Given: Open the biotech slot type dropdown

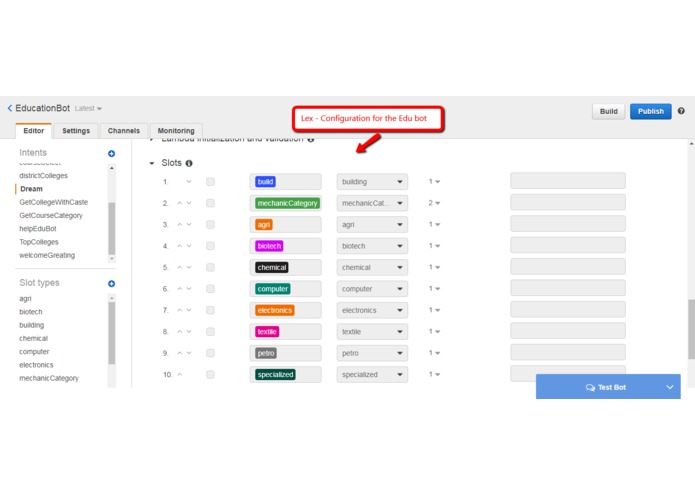Looking at the screenshot, I should (x=372, y=246).
